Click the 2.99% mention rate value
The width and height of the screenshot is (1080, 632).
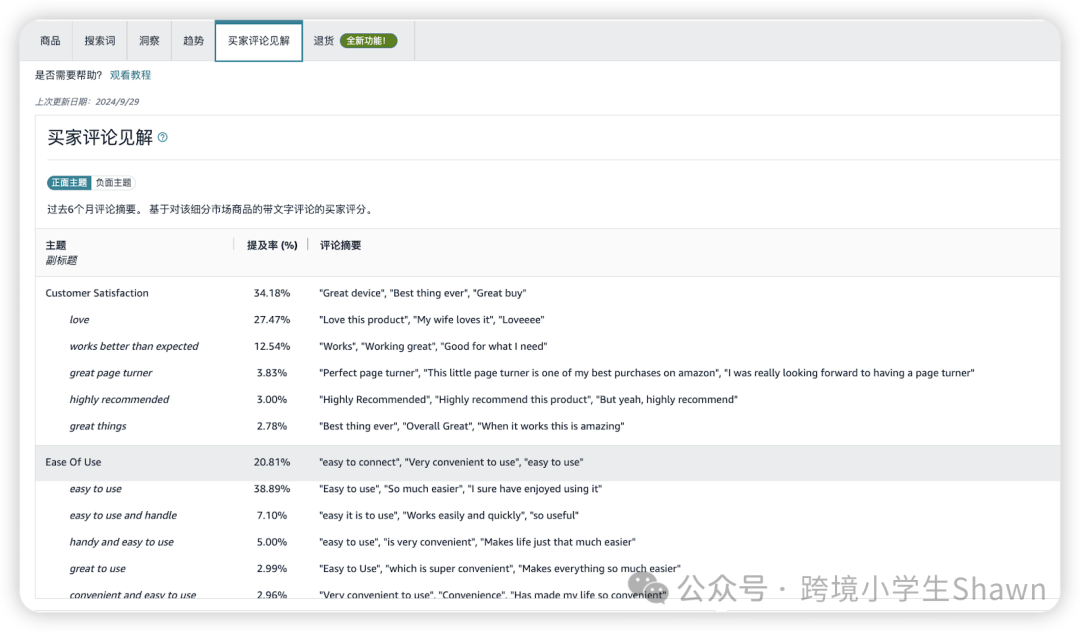(272, 569)
